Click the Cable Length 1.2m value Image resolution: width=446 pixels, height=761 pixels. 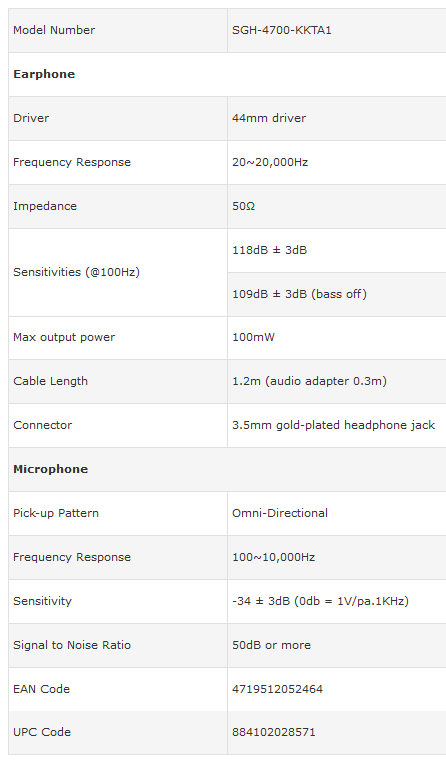click(x=309, y=381)
